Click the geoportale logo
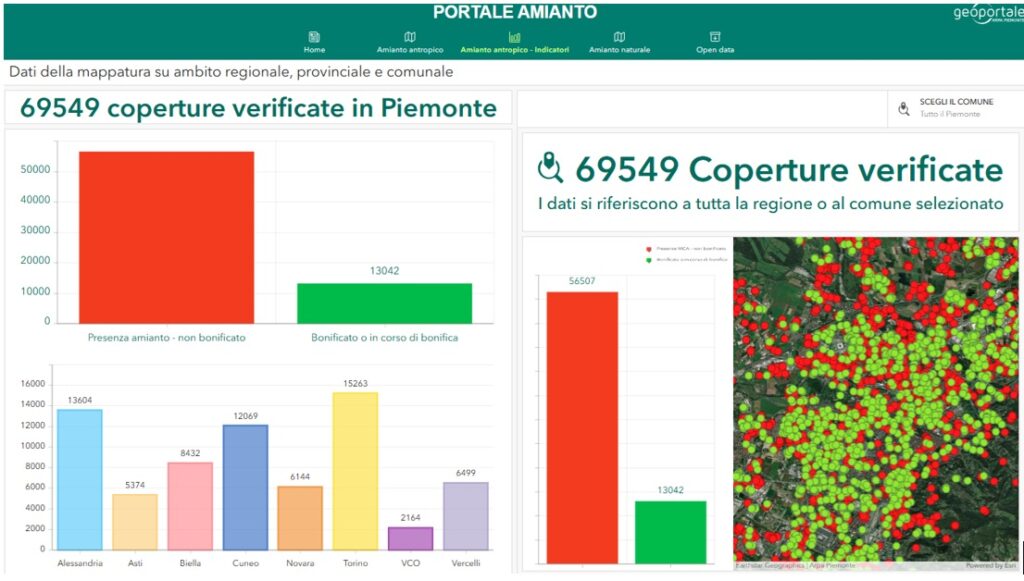This screenshot has width=1024, height=581. pos(988,14)
